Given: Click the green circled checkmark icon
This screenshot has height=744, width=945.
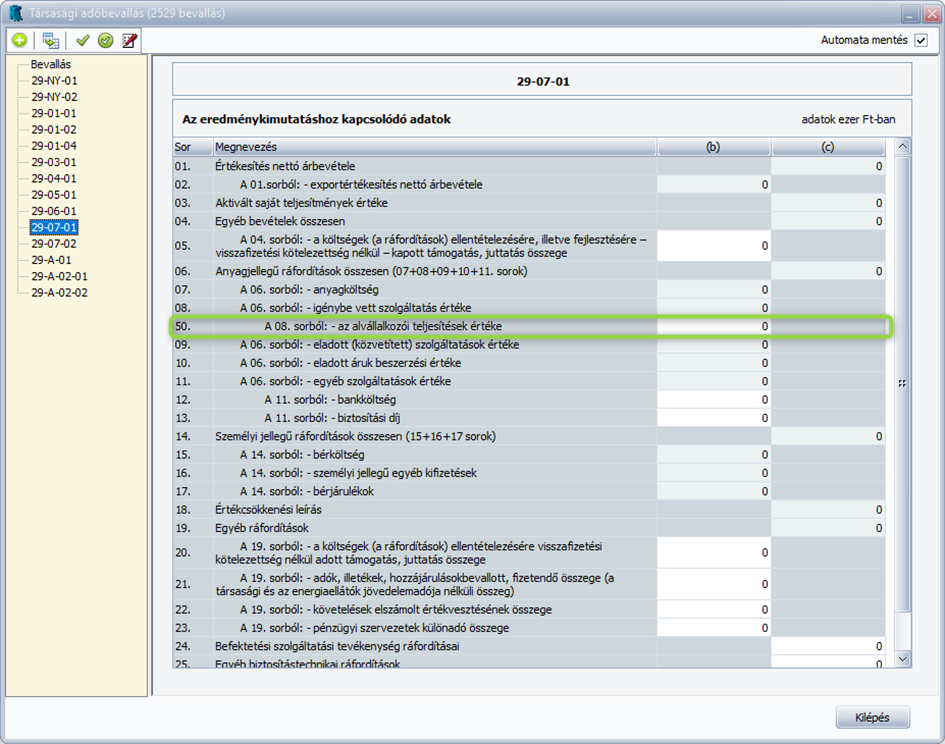Looking at the screenshot, I should pyautogui.click(x=105, y=40).
